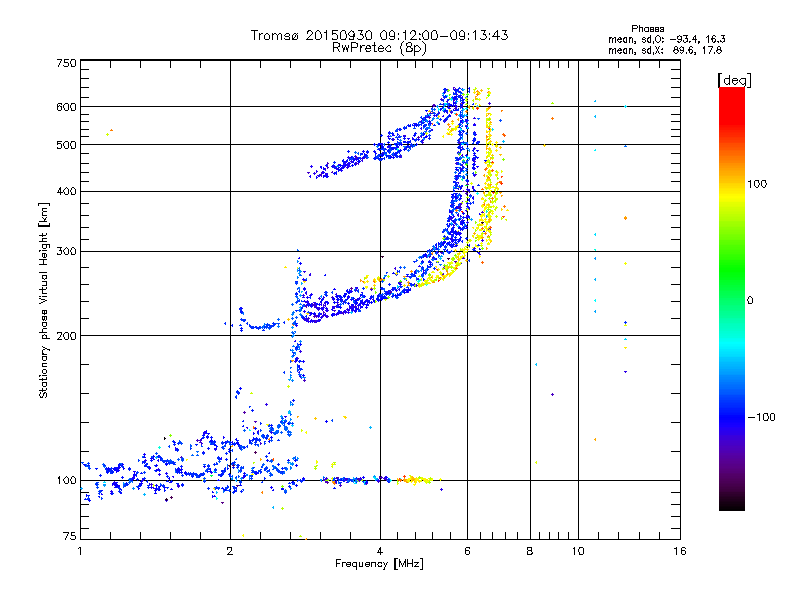Click the x-axis tick label "2"

coord(230,551)
